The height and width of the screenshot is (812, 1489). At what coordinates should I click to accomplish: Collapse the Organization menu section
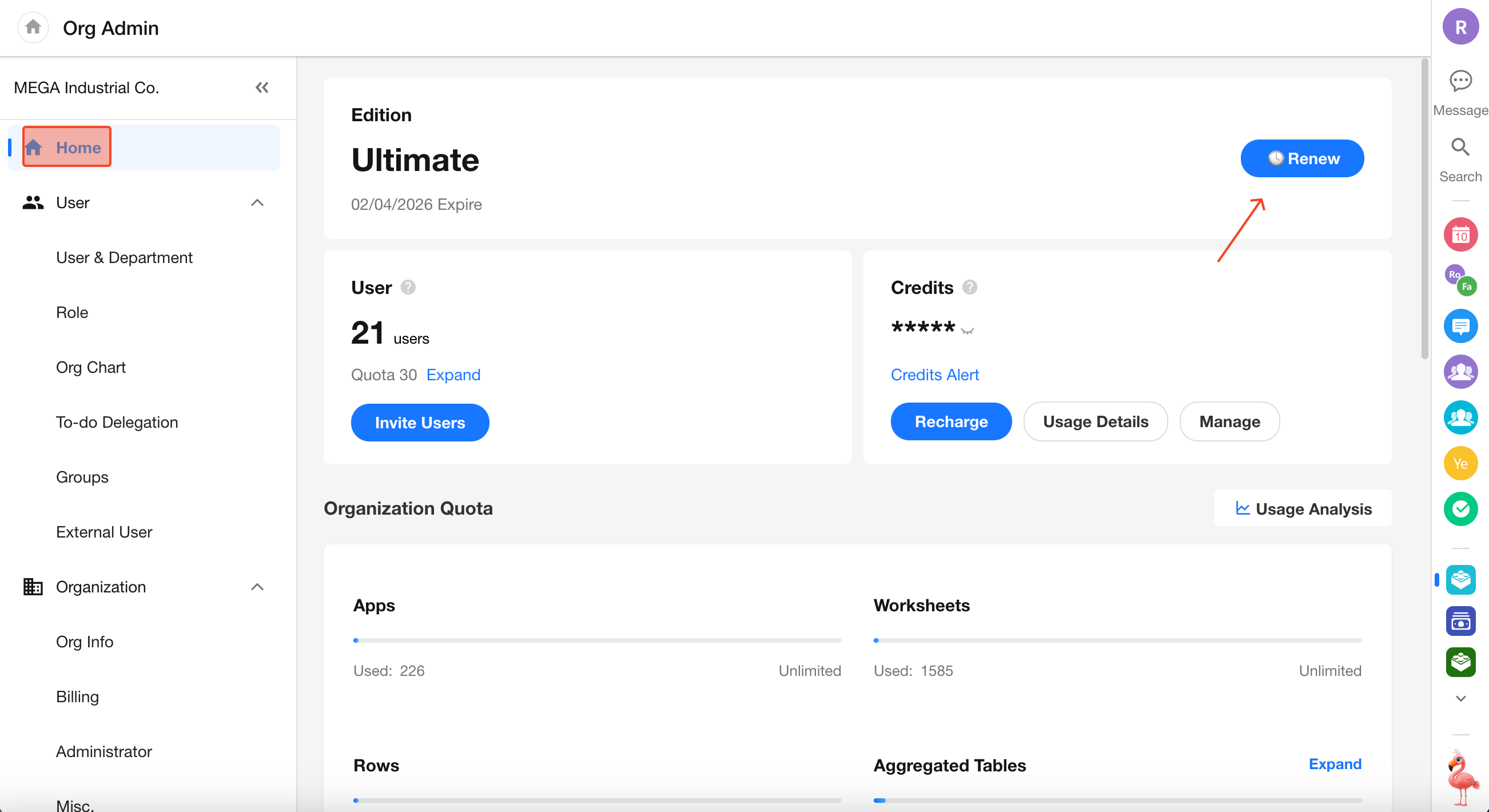tap(257, 587)
